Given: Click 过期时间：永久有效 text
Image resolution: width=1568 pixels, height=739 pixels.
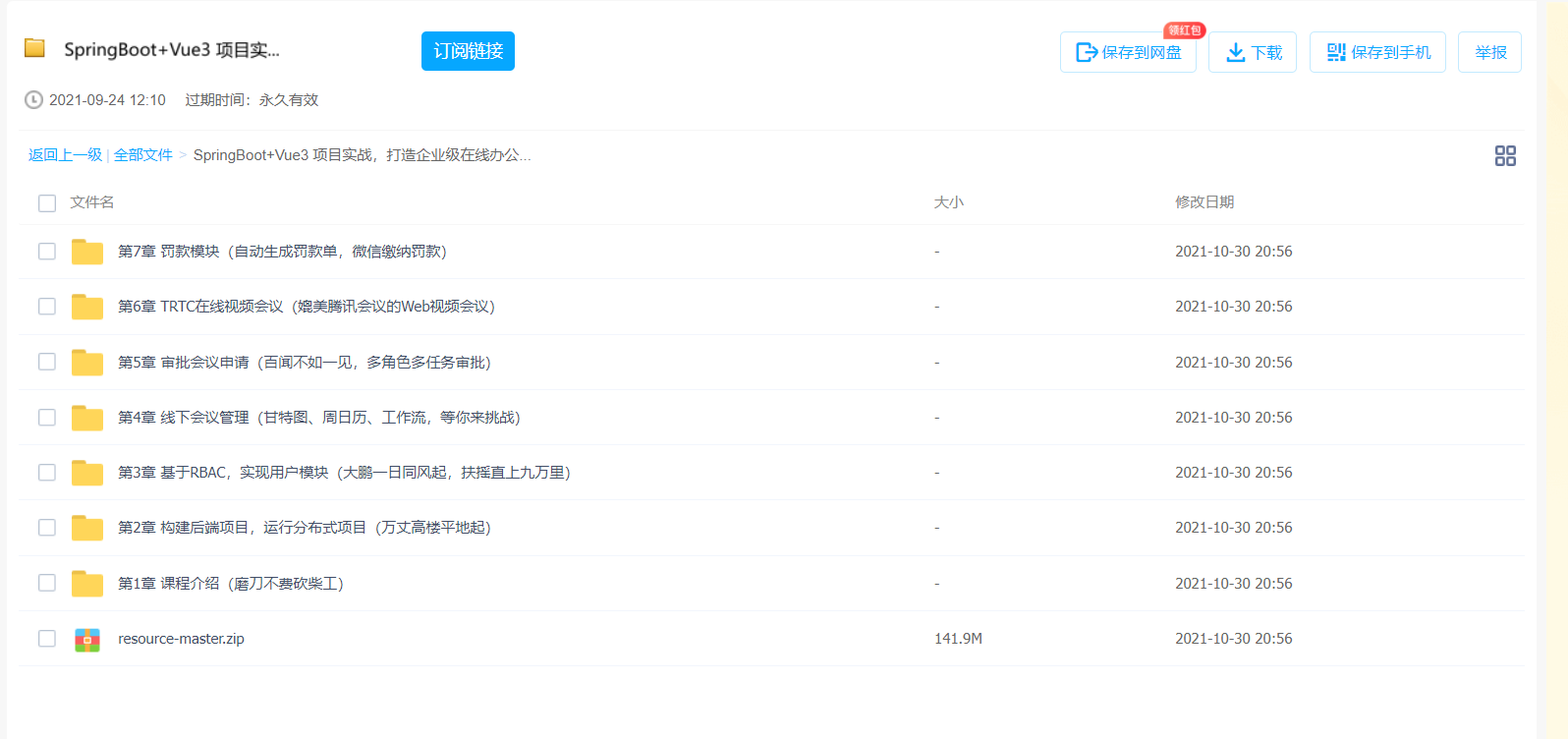Looking at the screenshot, I should tap(252, 100).
